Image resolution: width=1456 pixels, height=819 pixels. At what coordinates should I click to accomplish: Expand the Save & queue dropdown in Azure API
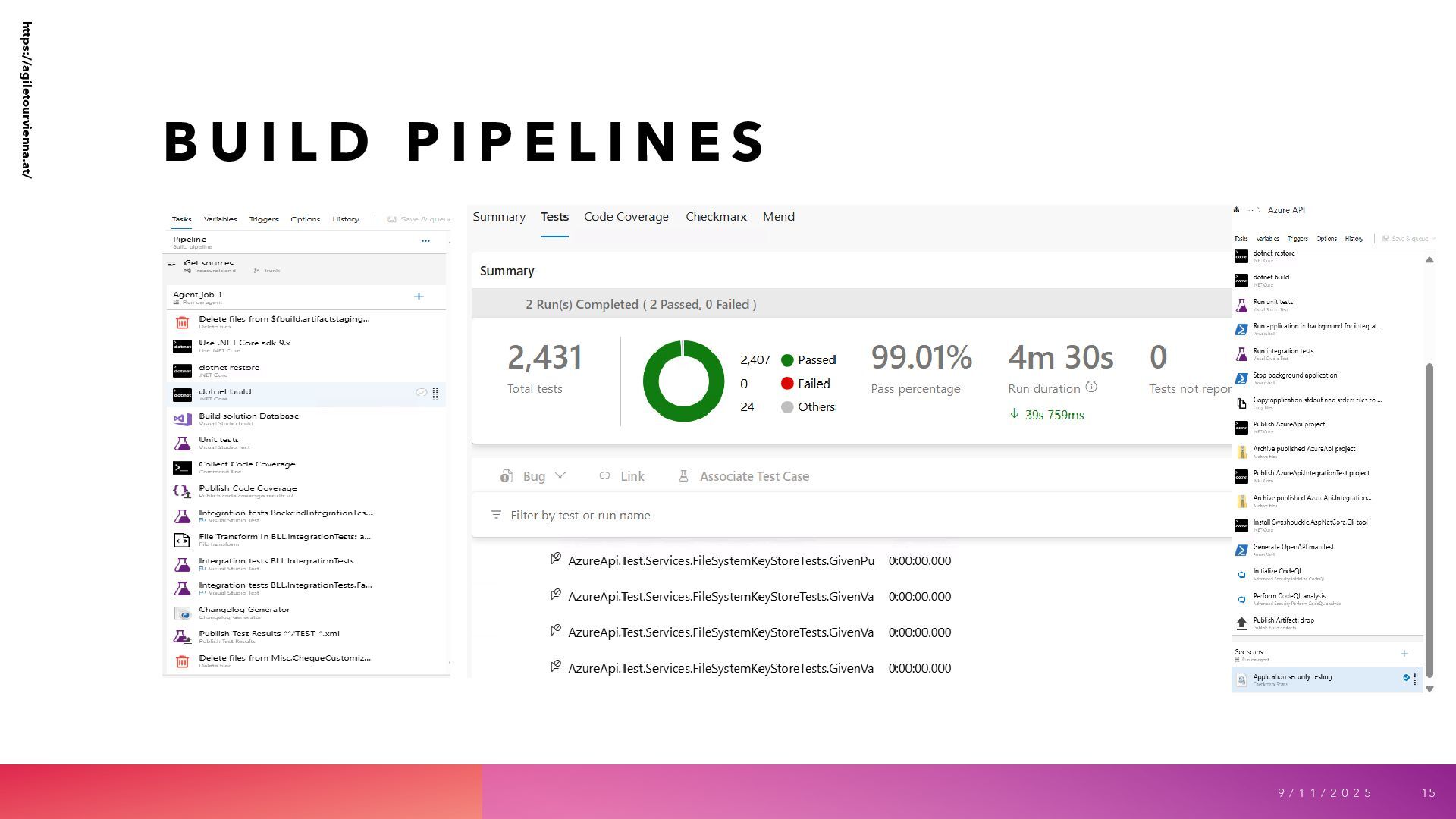point(1432,239)
